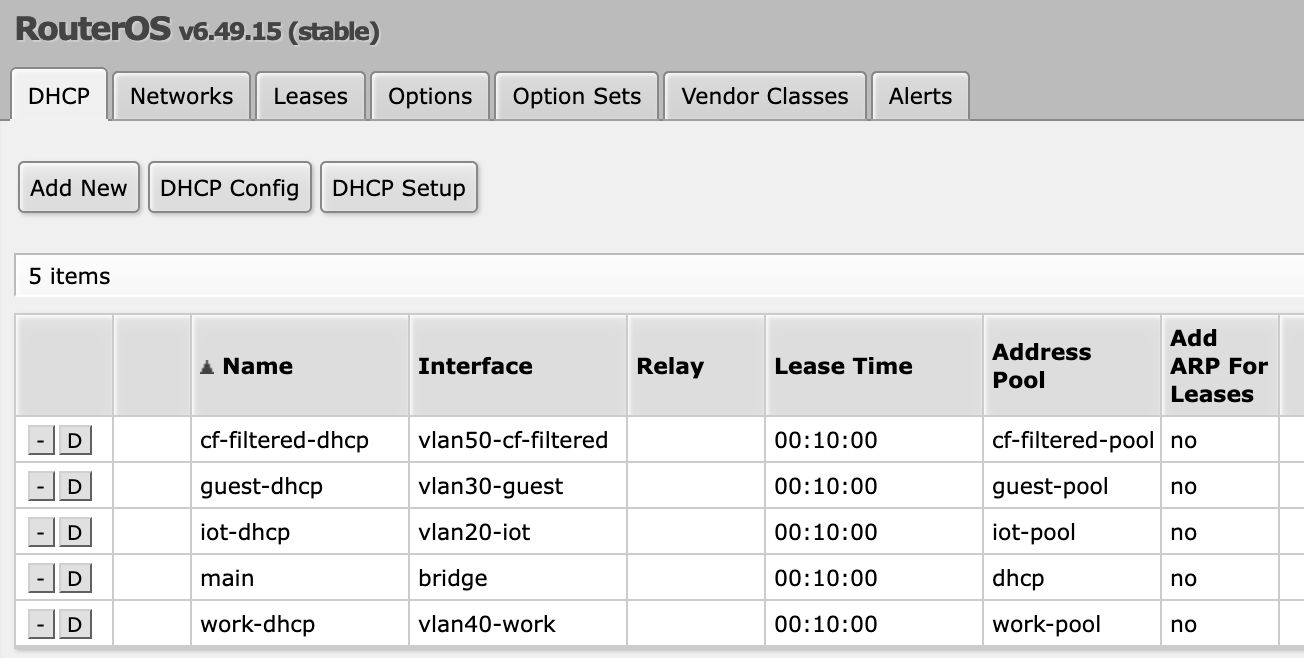Sort by Lease Time column header
The width and height of the screenshot is (1304, 658).
point(843,366)
